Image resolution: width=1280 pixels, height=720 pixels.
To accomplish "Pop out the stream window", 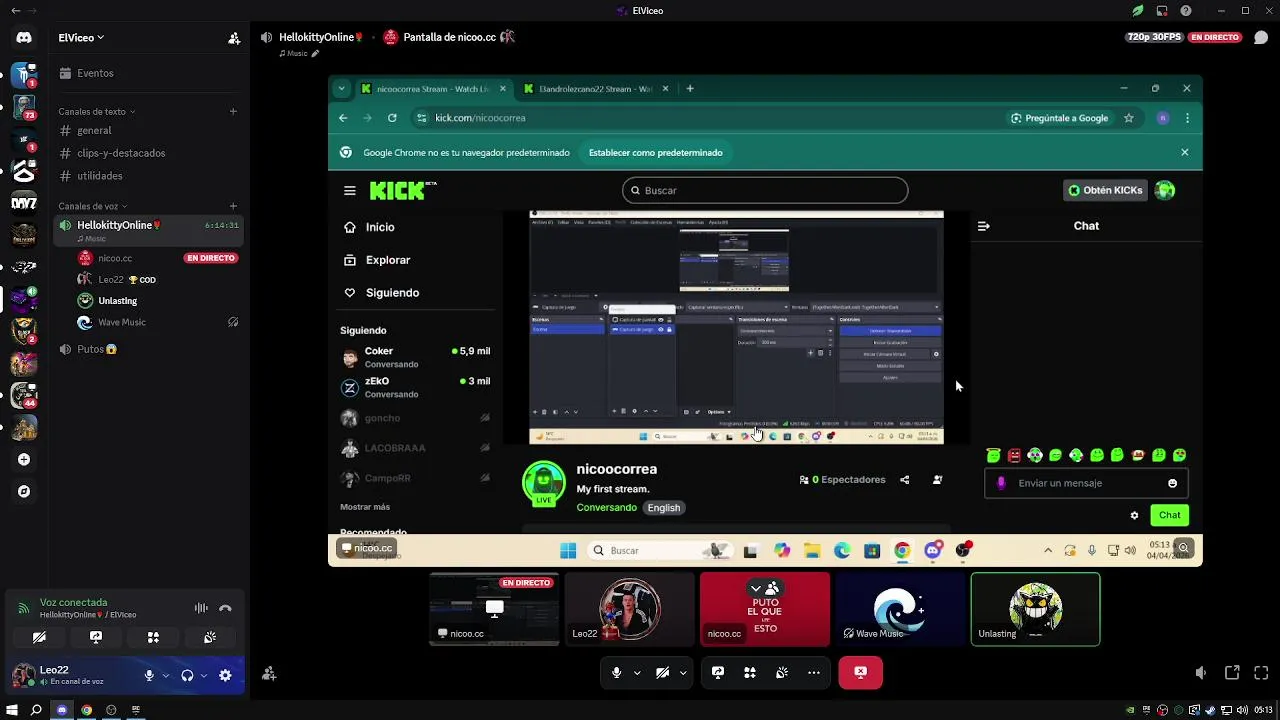I will pos(1232,673).
